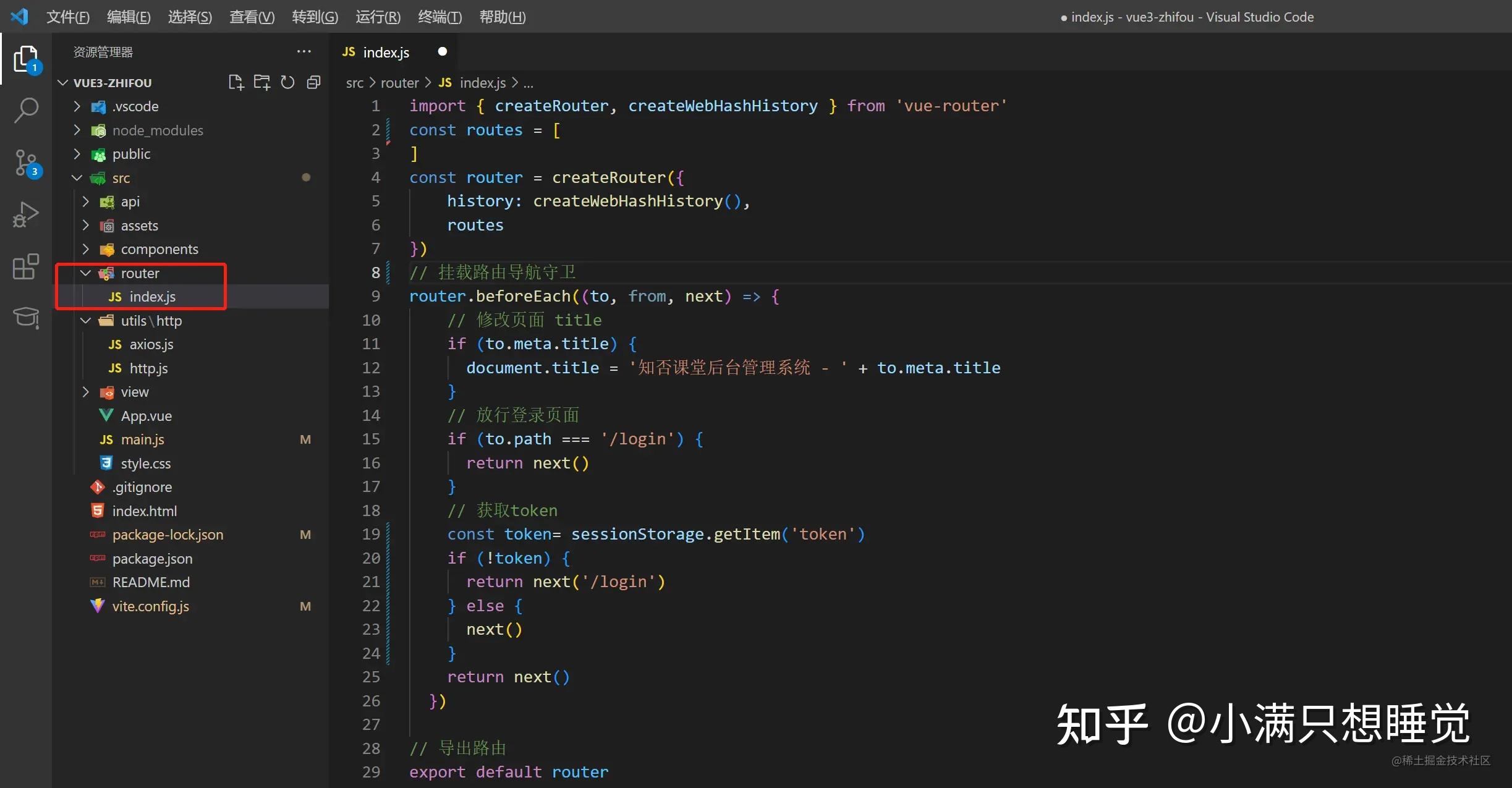
Task: Open package.json file
Action: tap(192, 559)
